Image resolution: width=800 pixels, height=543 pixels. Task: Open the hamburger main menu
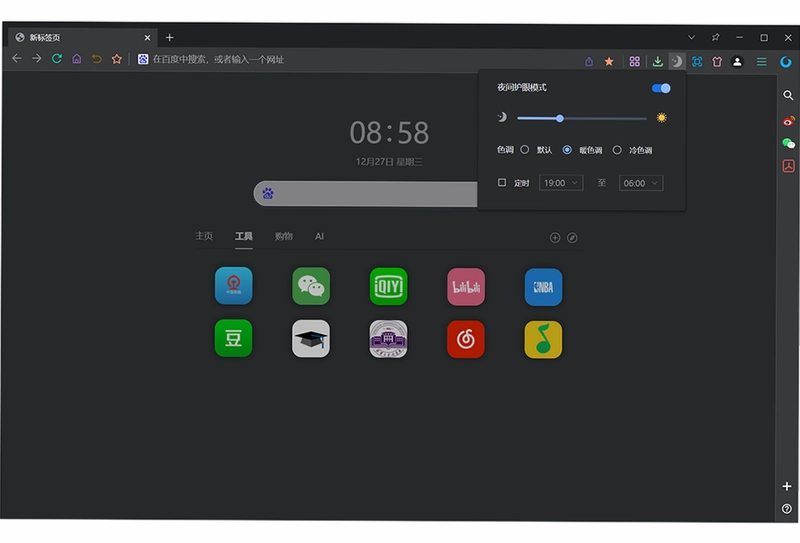tap(761, 62)
